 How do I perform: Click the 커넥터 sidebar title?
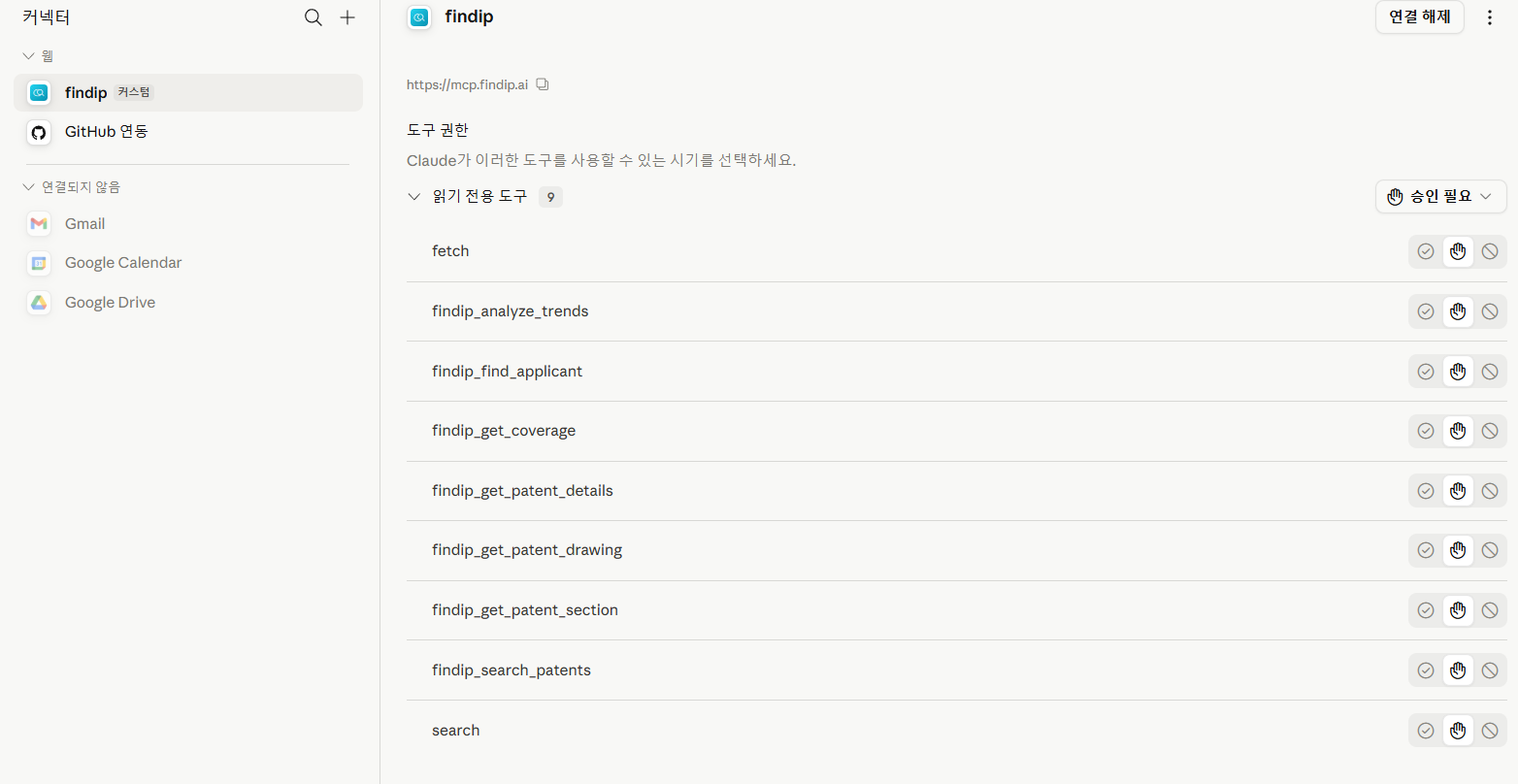[47, 17]
